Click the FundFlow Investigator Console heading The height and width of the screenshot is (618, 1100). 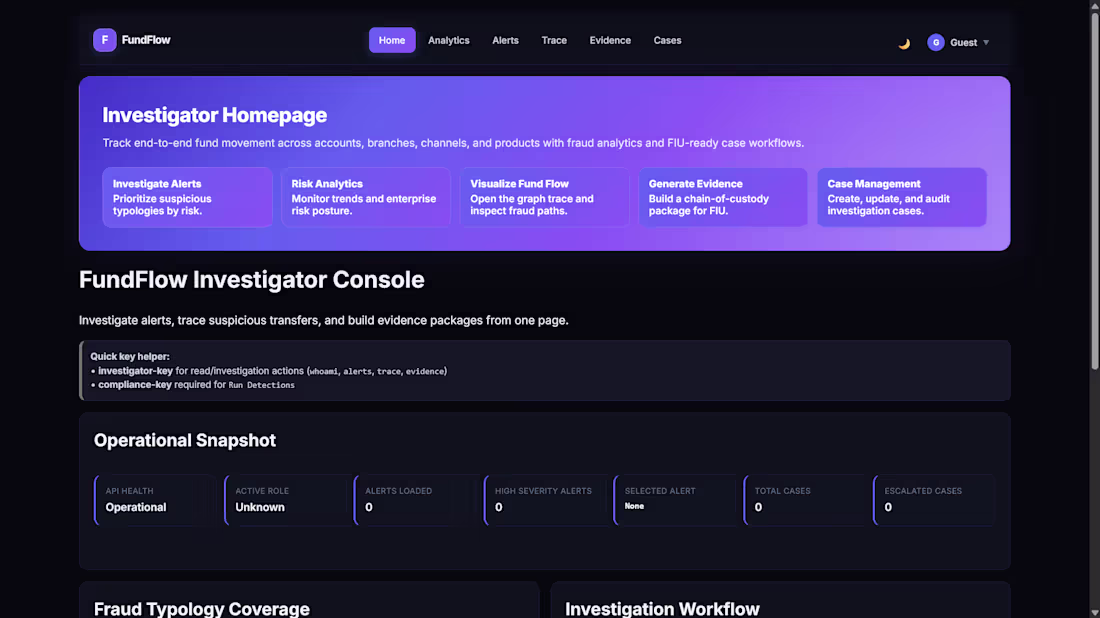click(x=251, y=280)
